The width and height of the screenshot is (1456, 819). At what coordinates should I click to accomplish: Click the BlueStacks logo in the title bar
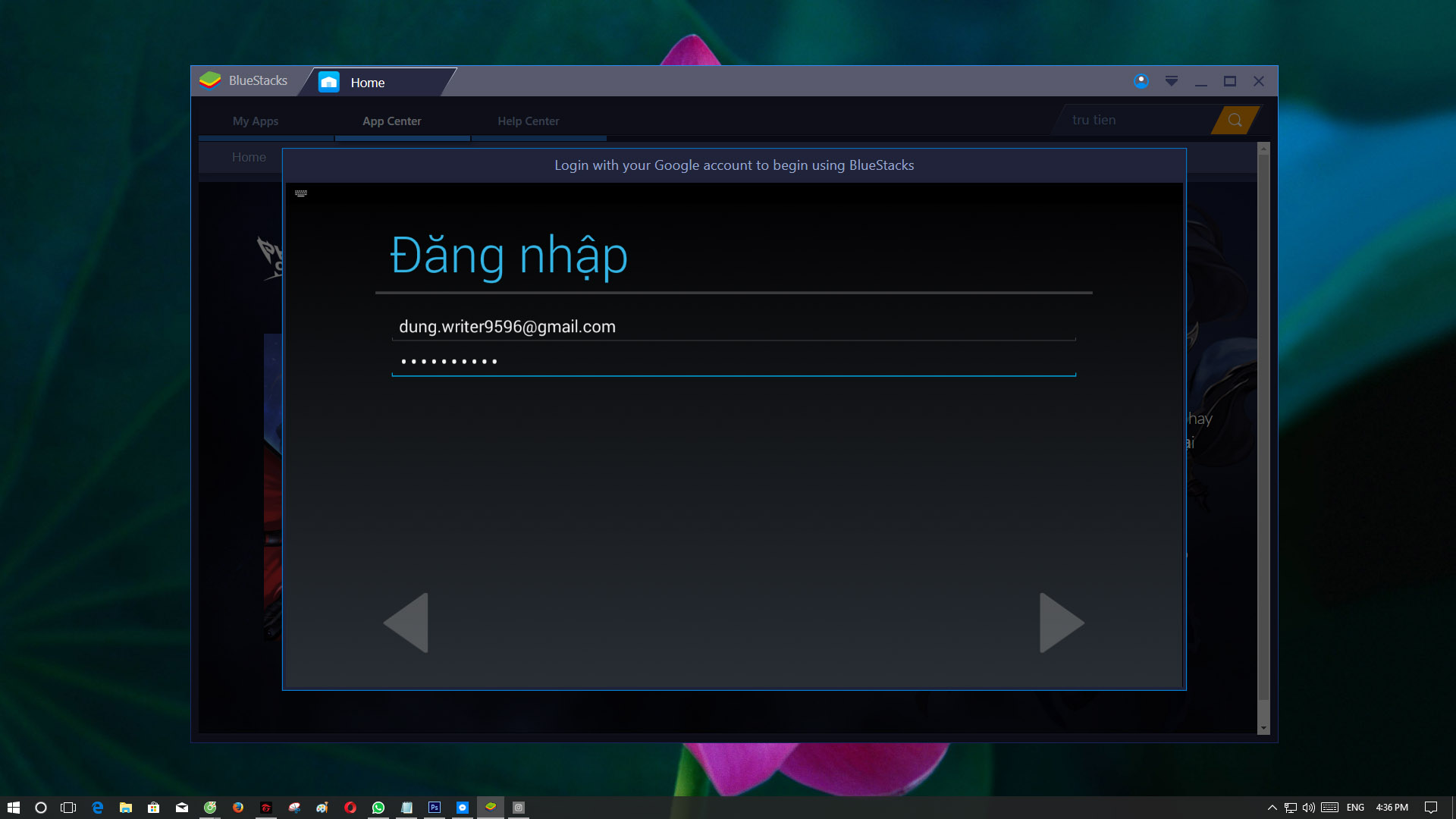tap(210, 80)
